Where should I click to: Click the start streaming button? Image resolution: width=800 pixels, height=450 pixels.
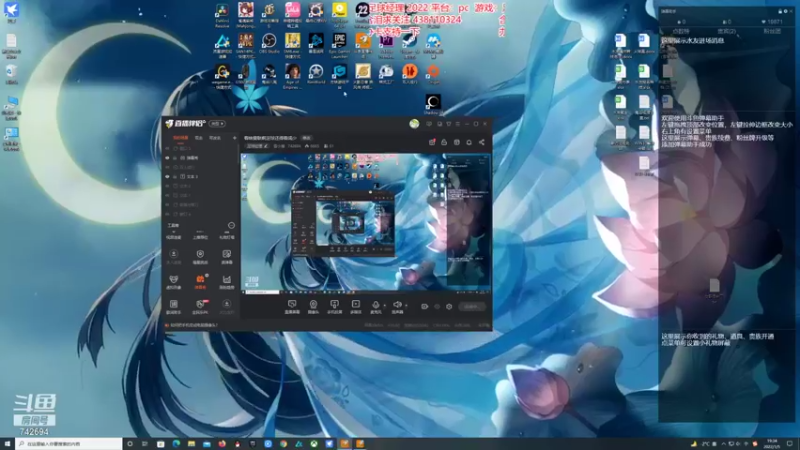[x=471, y=307]
